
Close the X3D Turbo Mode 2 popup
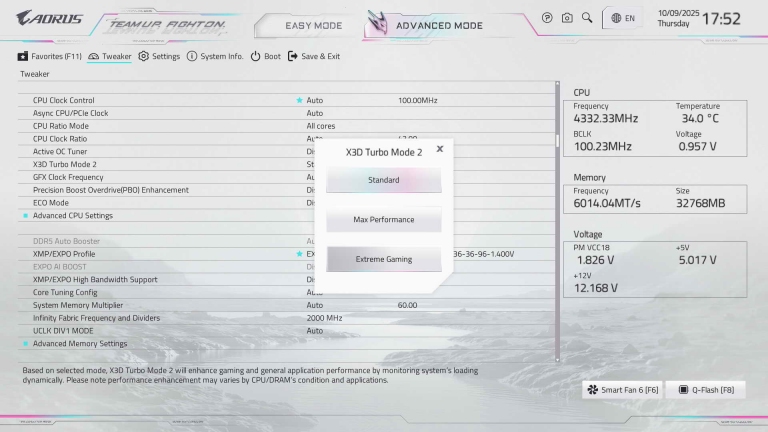coord(440,149)
